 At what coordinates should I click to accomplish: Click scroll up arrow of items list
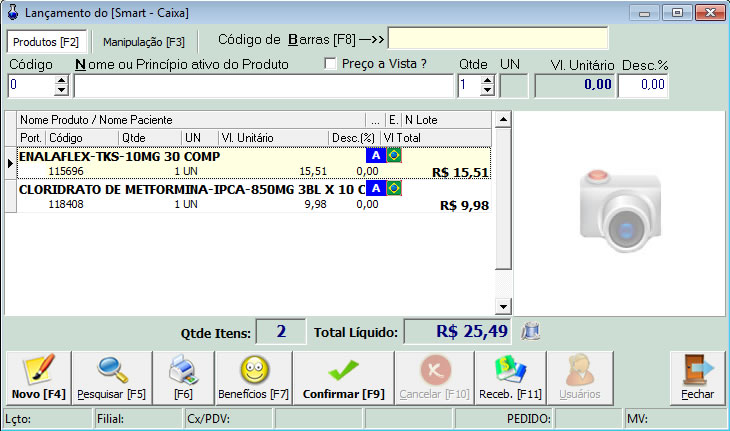pyautogui.click(x=503, y=120)
